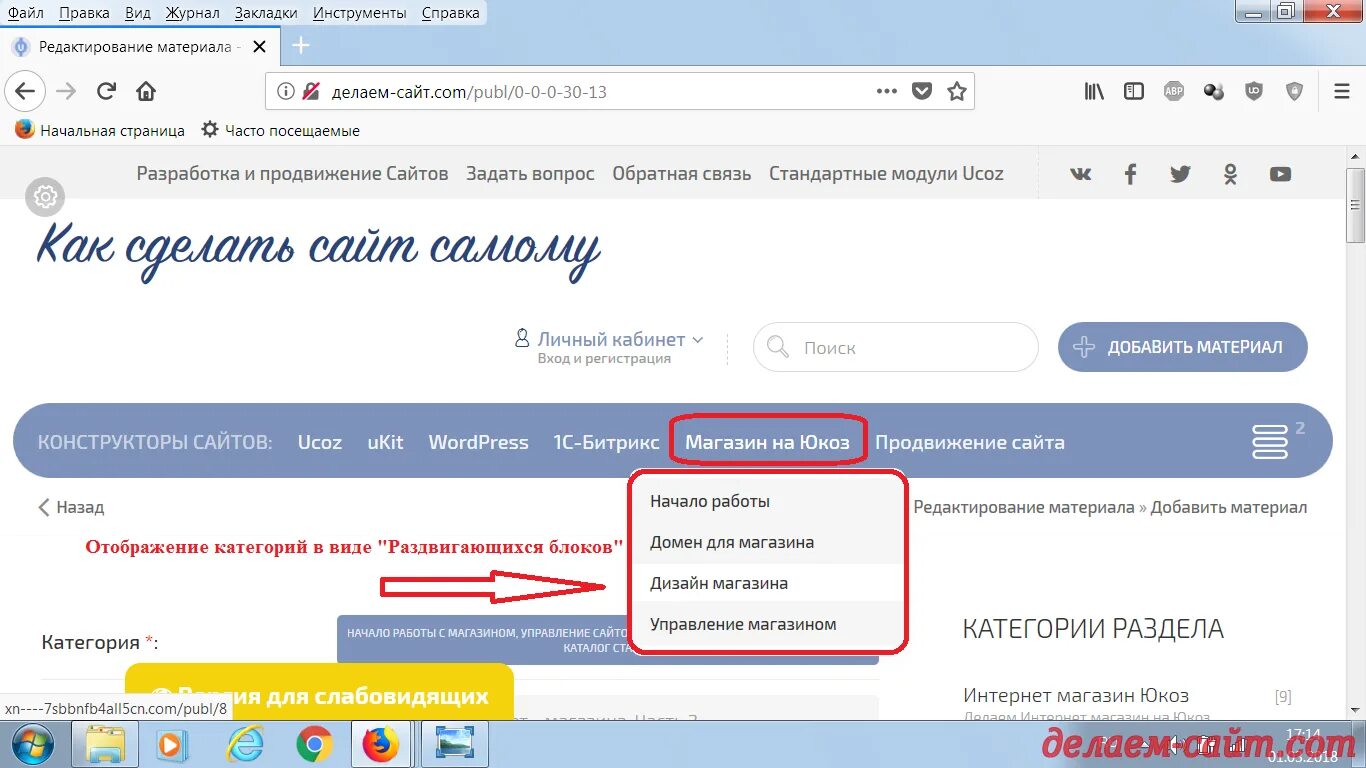This screenshot has height=768, width=1366.
Task: Open the Закладки menu
Action: click(x=266, y=13)
